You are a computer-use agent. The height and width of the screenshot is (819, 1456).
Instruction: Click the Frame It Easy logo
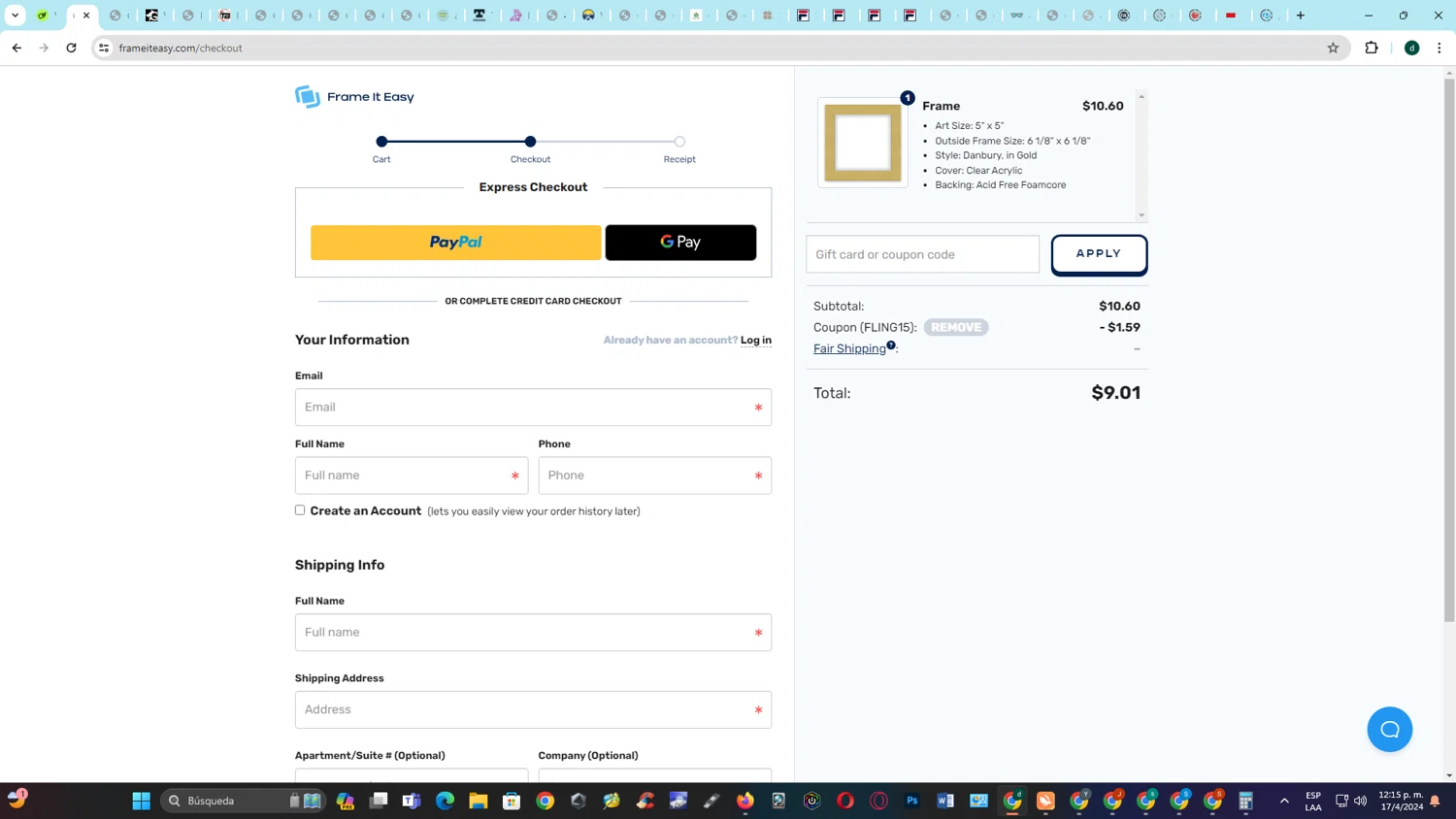coord(354,96)
